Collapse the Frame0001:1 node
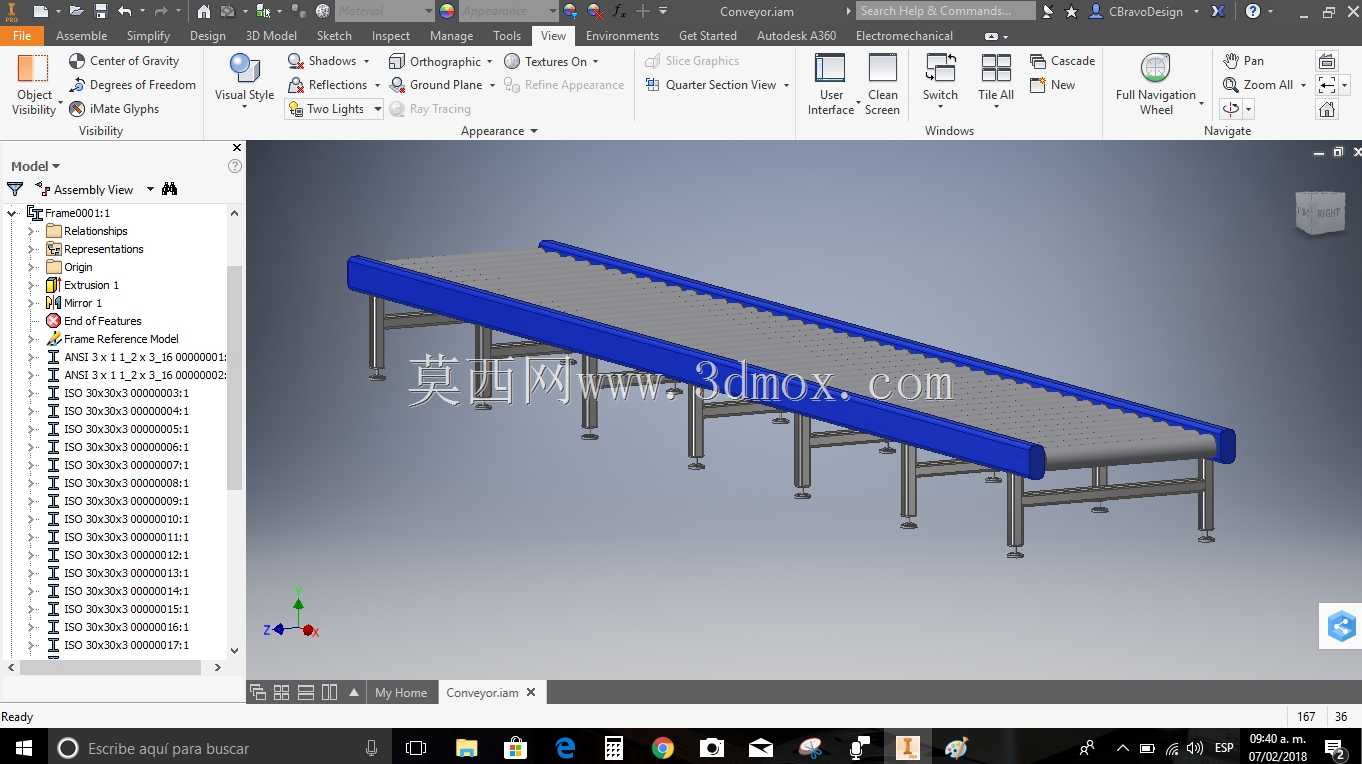The image size is (1362, 764). click(x=13, y=213)
